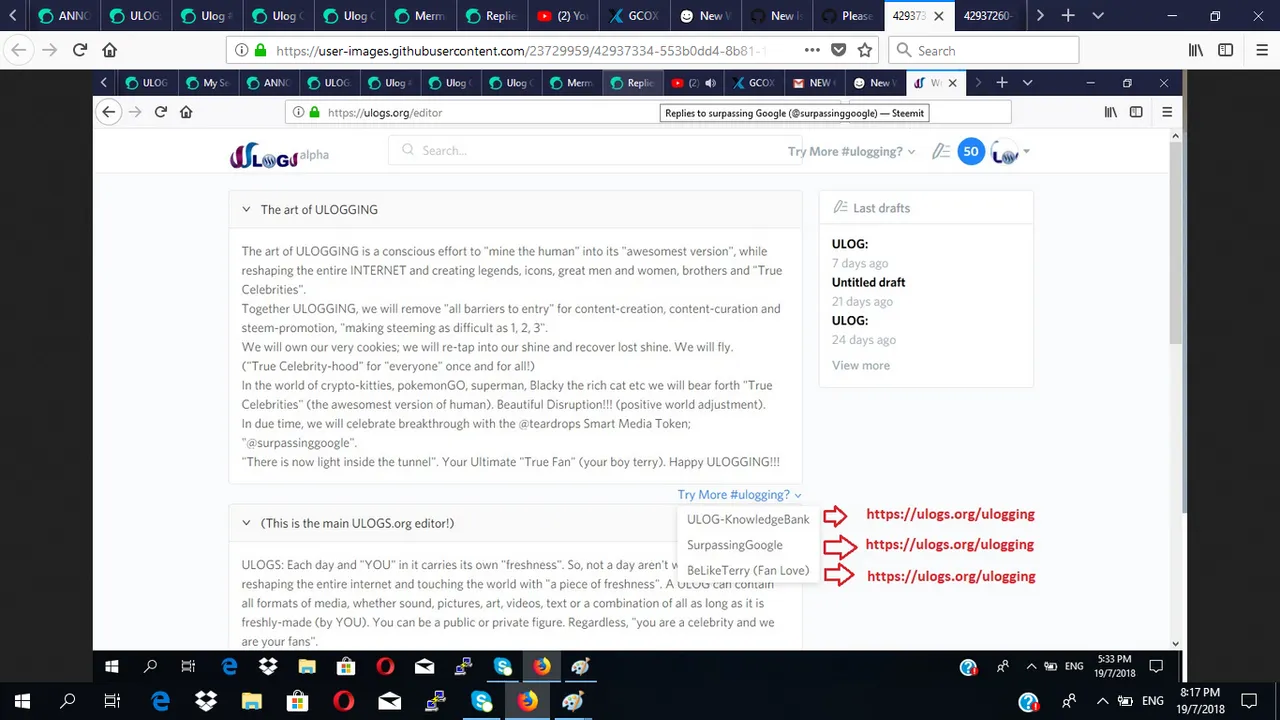Switch to the outer 'Please' GitHub tab
1280x720 pixels.
[x=846, y=16]
